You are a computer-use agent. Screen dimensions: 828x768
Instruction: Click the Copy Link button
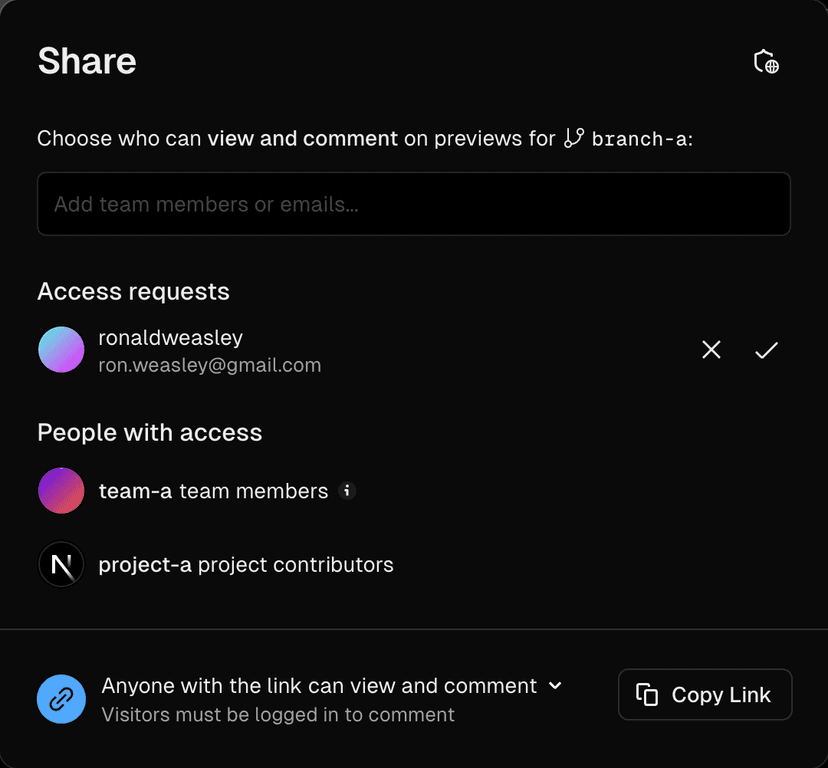pos(705,694)
